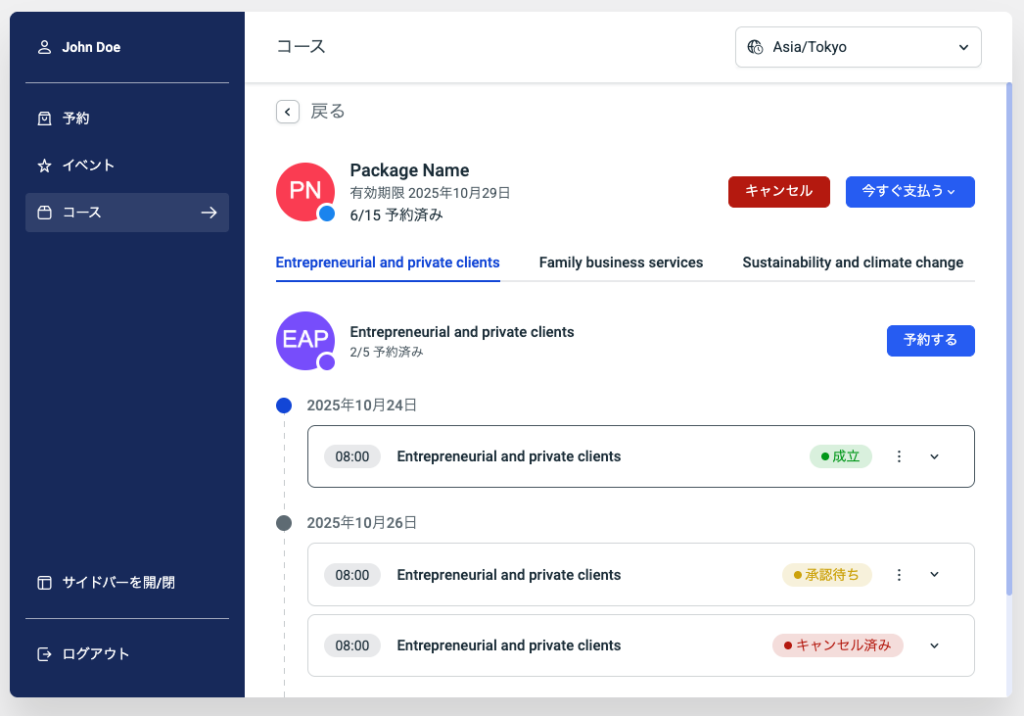Expand the キャンセル済み booking row chevron
The width and height of the screenshot is (1024, 716).
[x=935, y=646]
